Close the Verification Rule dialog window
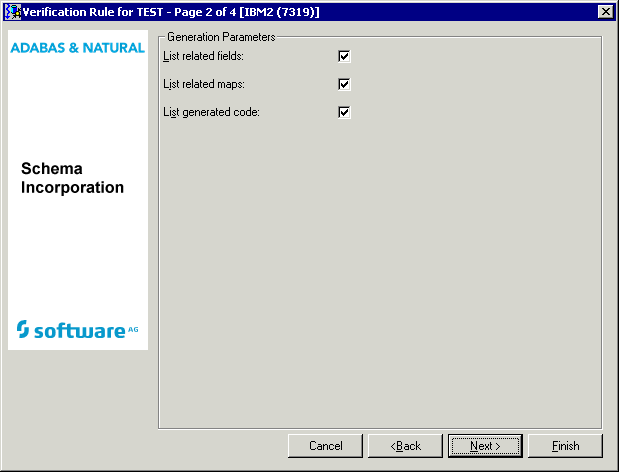Viewport: 619px width, 472px height. tap(604, 11)
